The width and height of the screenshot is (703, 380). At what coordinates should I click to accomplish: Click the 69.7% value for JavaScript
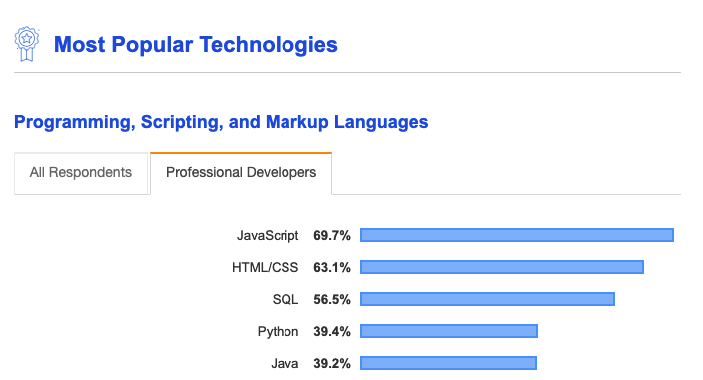332,235
